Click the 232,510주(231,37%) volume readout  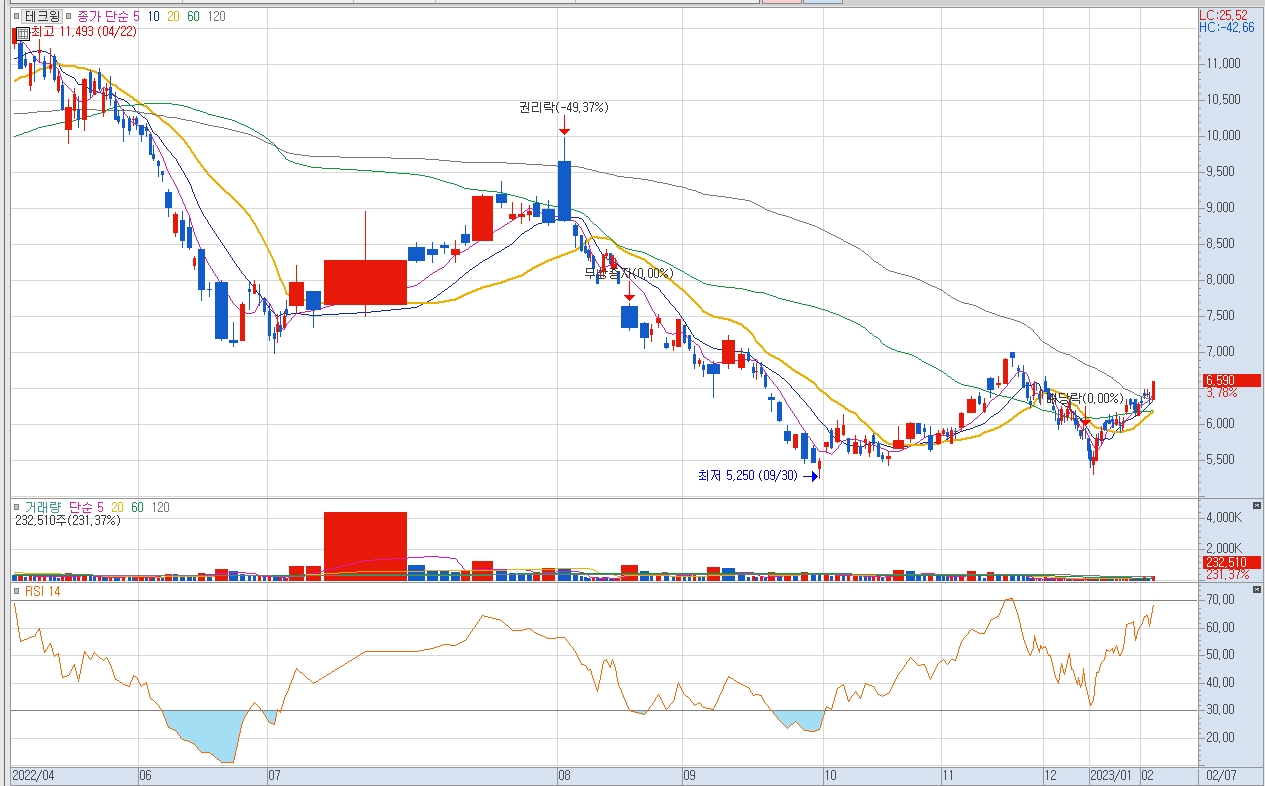coord(67,521)
